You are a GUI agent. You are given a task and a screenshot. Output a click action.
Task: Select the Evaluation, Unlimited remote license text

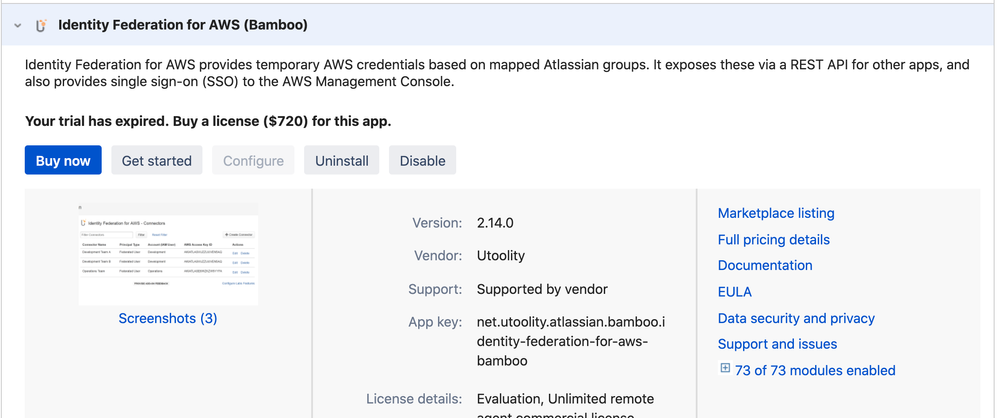(565, 407)
